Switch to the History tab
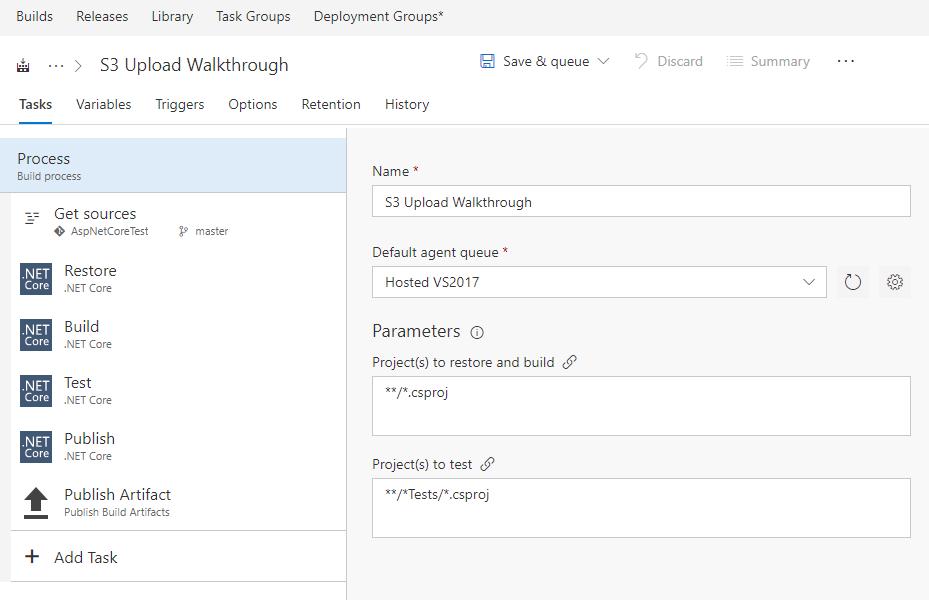The height and width of the screenshot is (600, 929). click(407, 104)
